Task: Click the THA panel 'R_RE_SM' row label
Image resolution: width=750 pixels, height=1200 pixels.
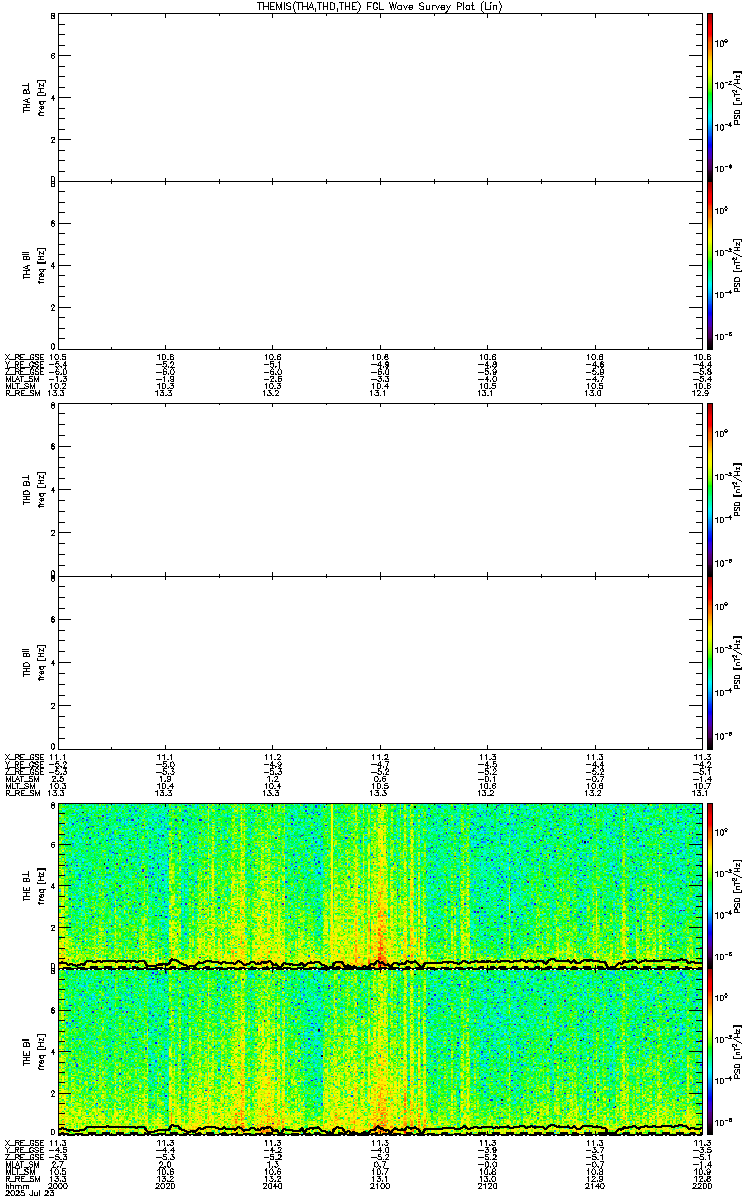Action: 22,394
